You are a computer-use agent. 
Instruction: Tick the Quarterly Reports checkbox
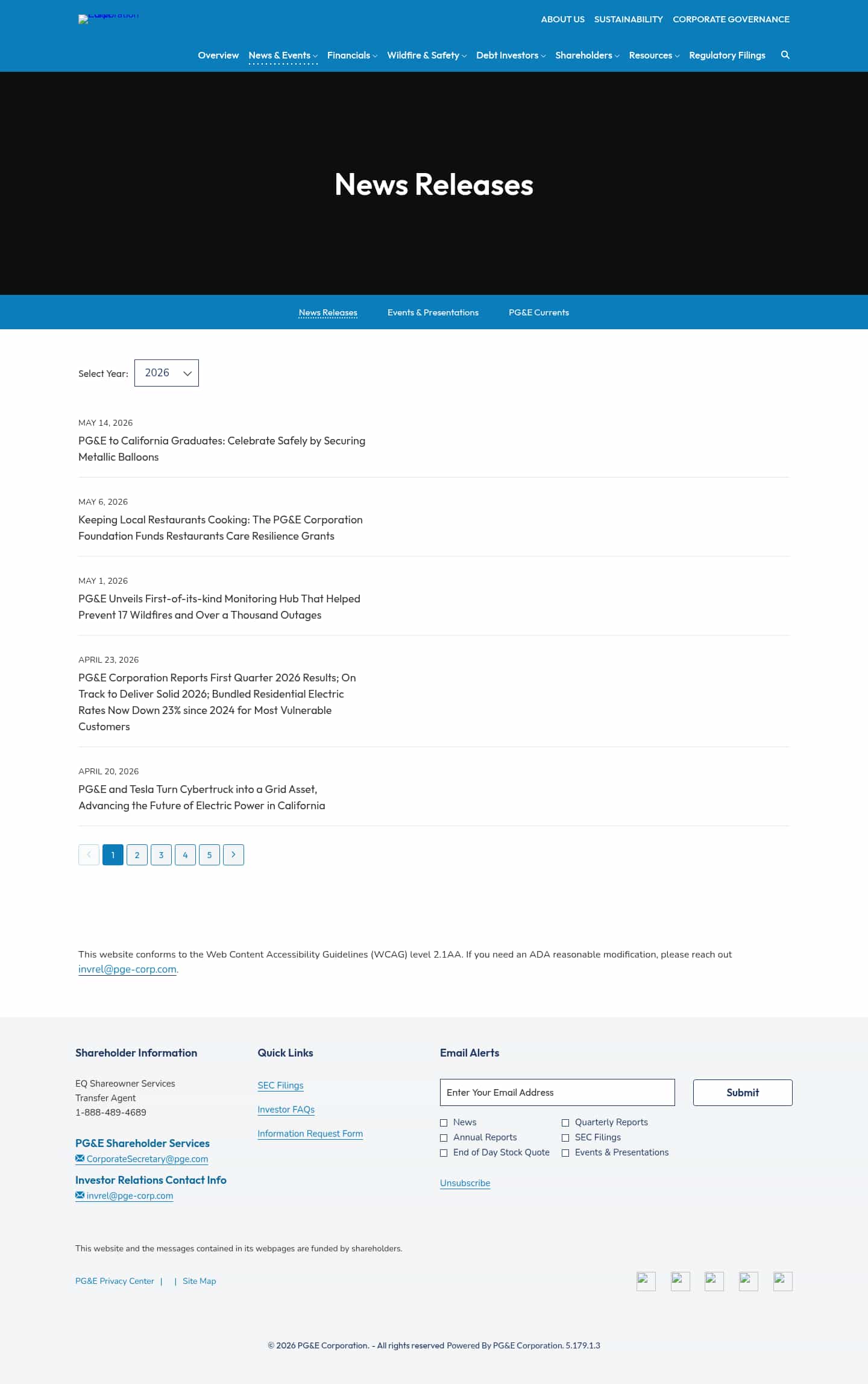click(x=565, y=1122)
